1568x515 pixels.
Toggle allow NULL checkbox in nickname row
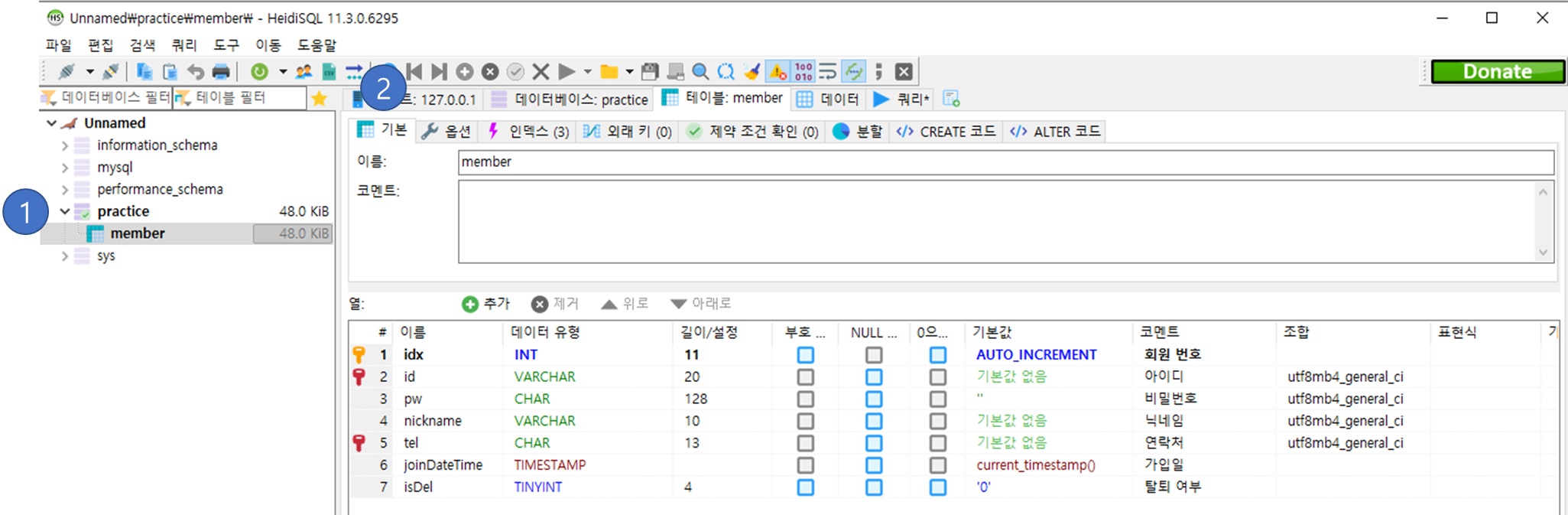874,421
